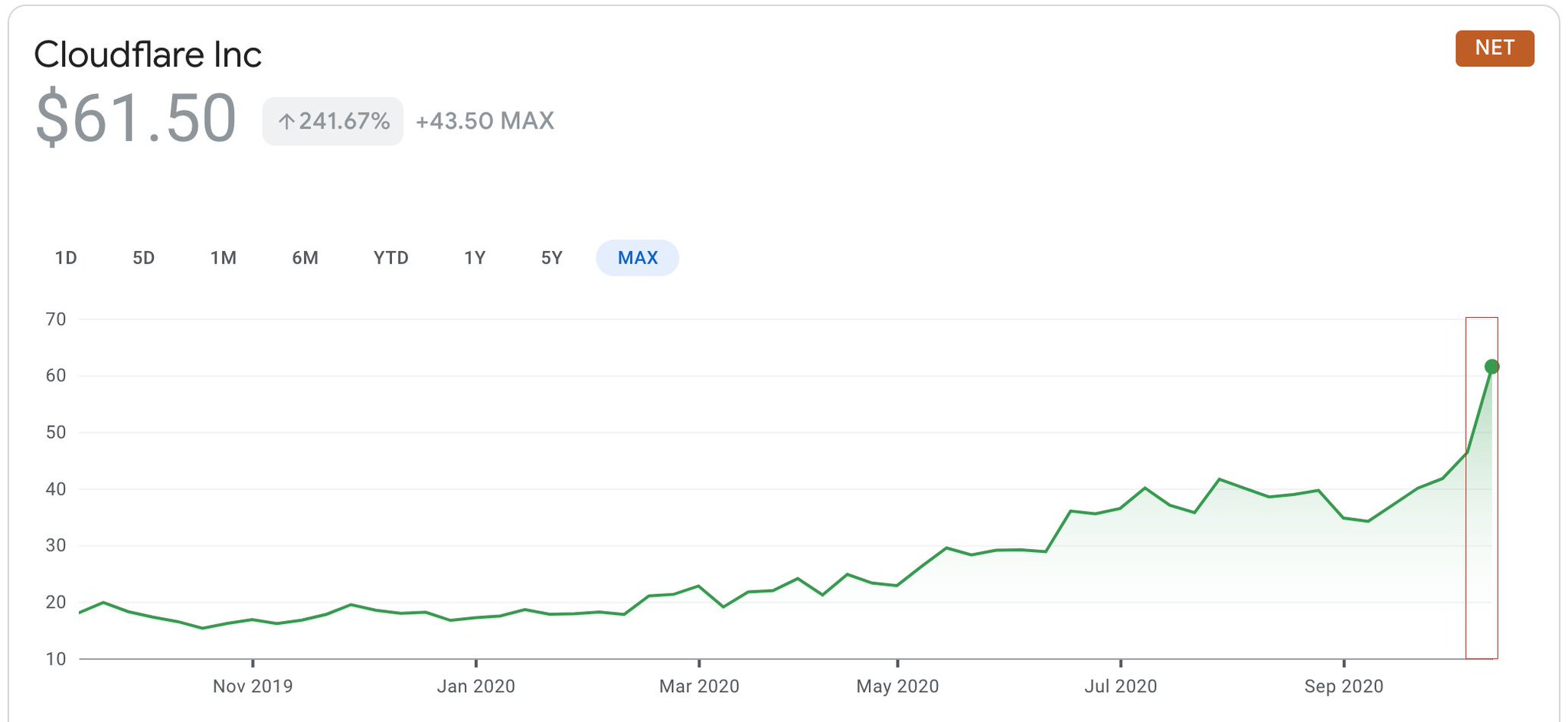Select the 1D time range tab
Viewport: 1568px width, 722px height.
click(66, 258)
